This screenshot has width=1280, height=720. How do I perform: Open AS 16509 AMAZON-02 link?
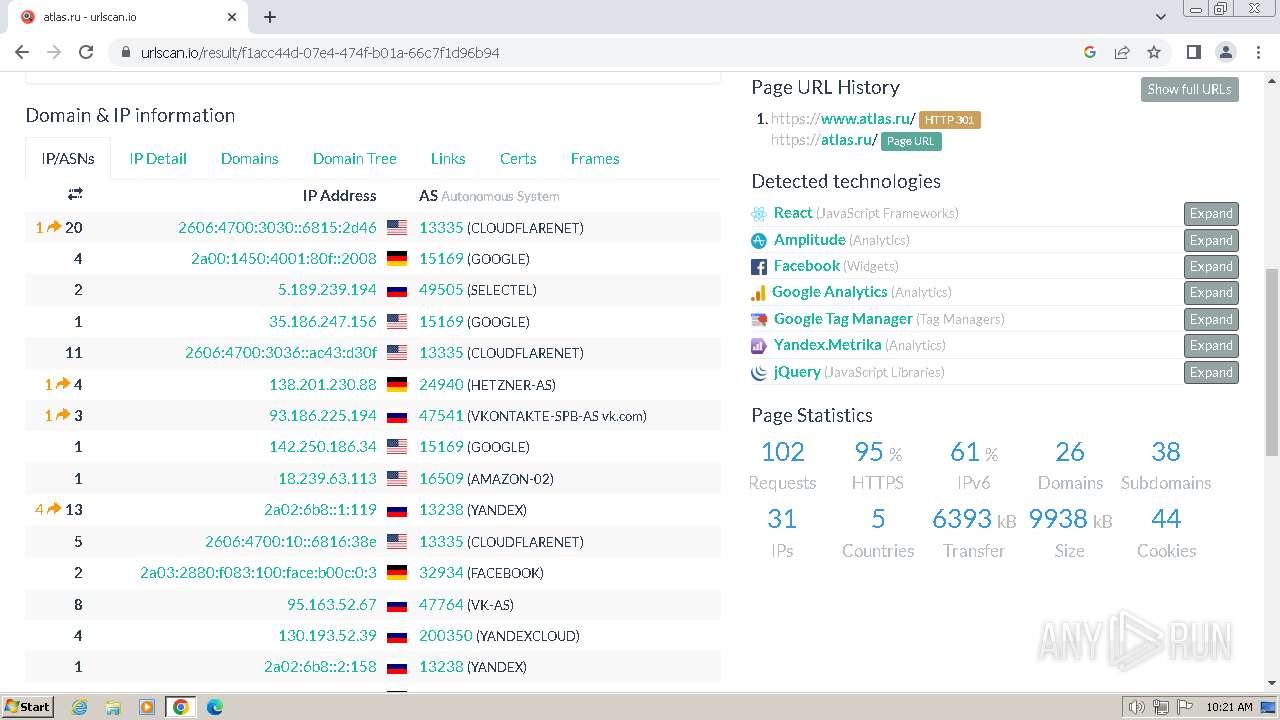point(441,478)
